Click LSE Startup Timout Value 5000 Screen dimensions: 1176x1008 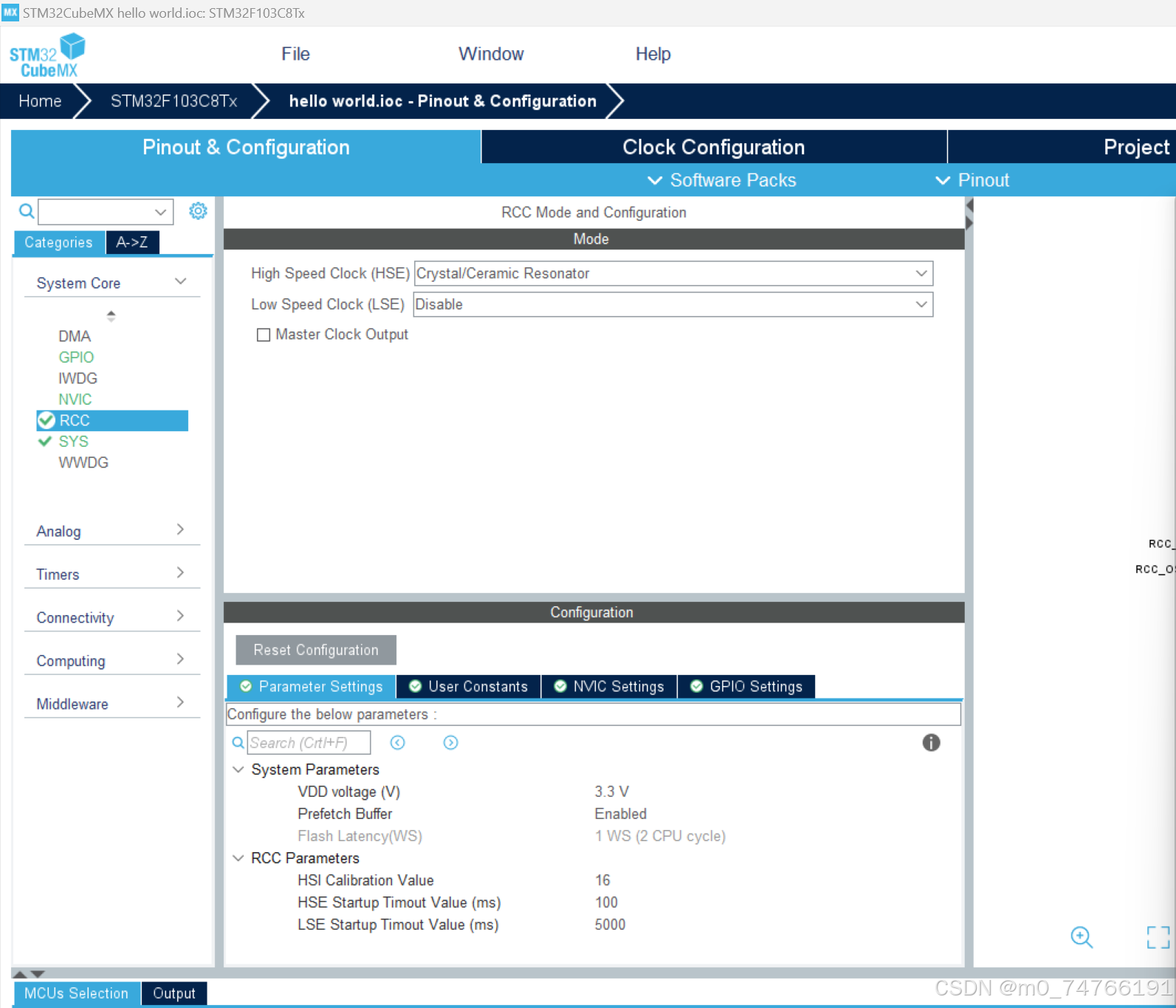[x=610, y=925]
